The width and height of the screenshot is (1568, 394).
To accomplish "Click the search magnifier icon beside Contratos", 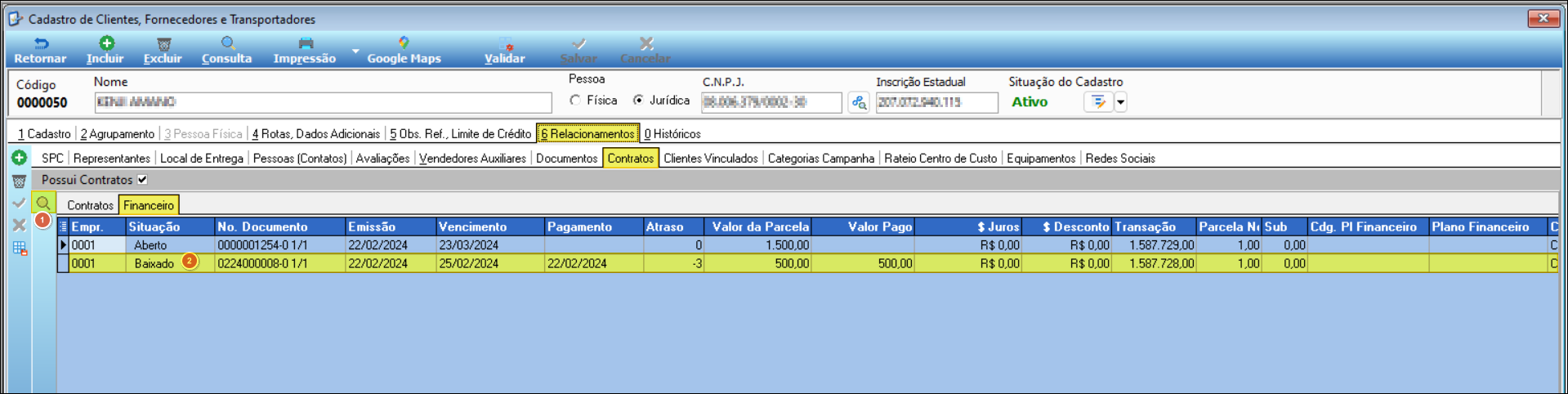I will tap(43, 203).
